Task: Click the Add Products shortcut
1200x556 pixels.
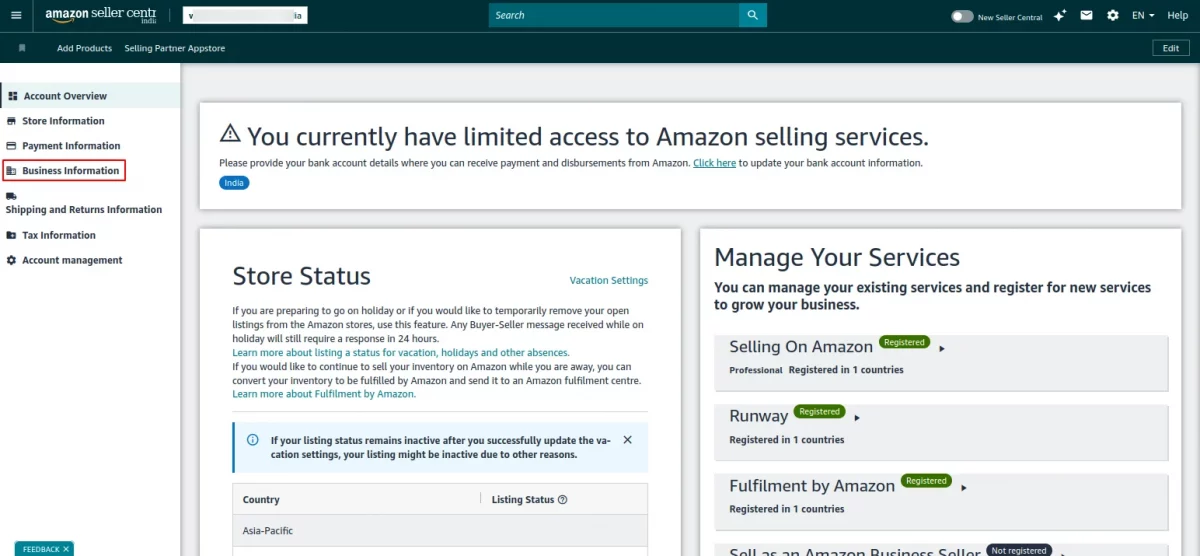Action: pos(84,48)
